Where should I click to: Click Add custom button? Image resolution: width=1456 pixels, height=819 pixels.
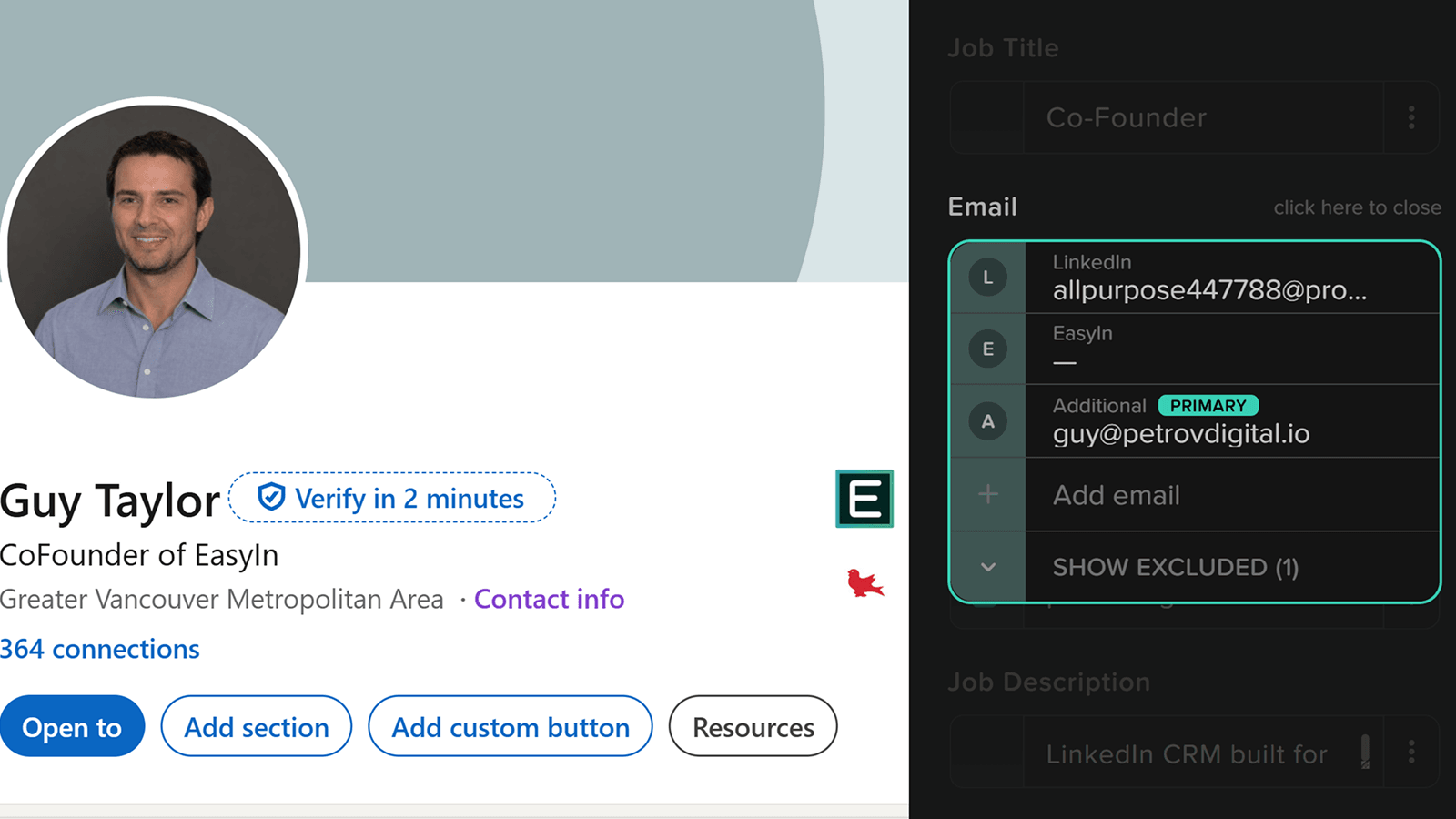[x=511, y=726]
